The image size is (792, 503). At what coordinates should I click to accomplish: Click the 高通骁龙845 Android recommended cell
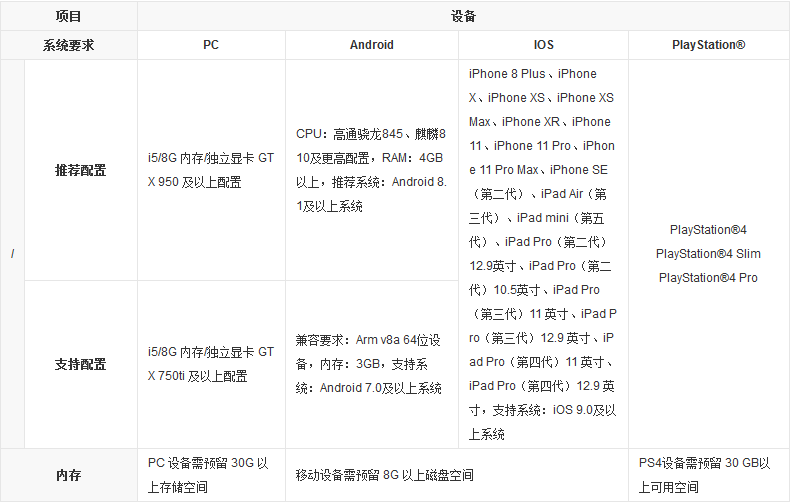tap(372, 170)
